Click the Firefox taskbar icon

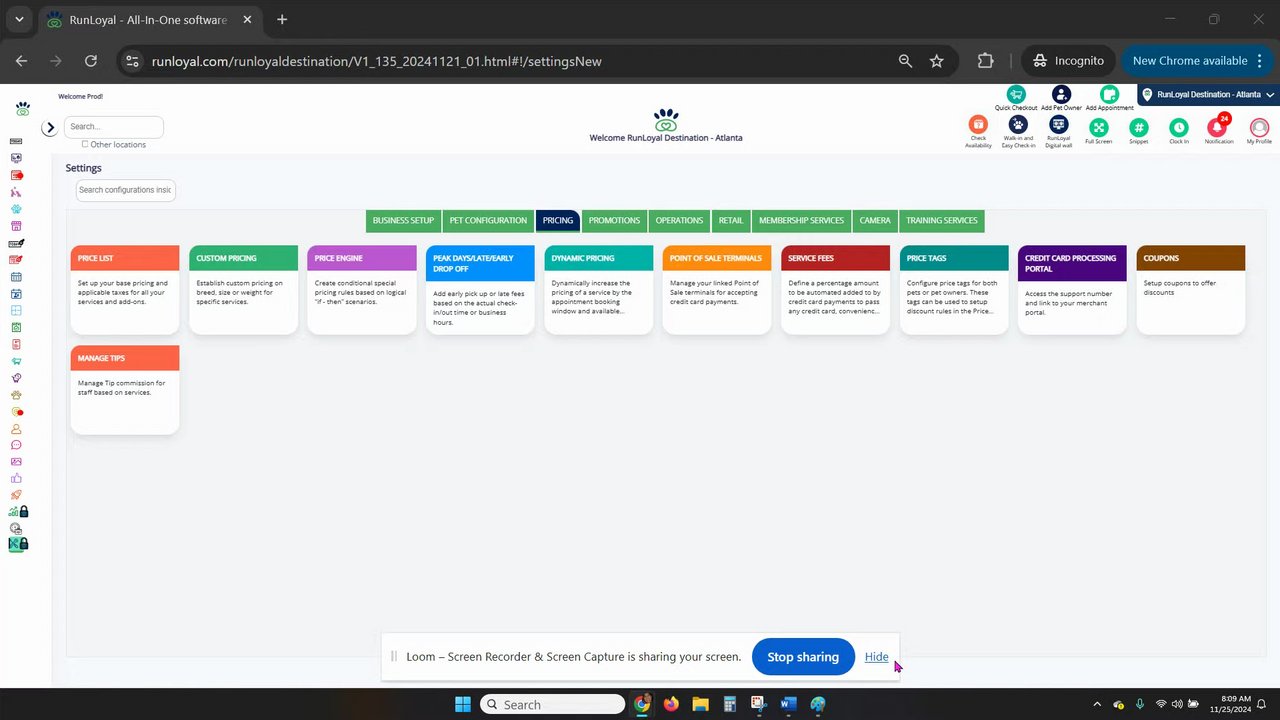pos(671,704)
